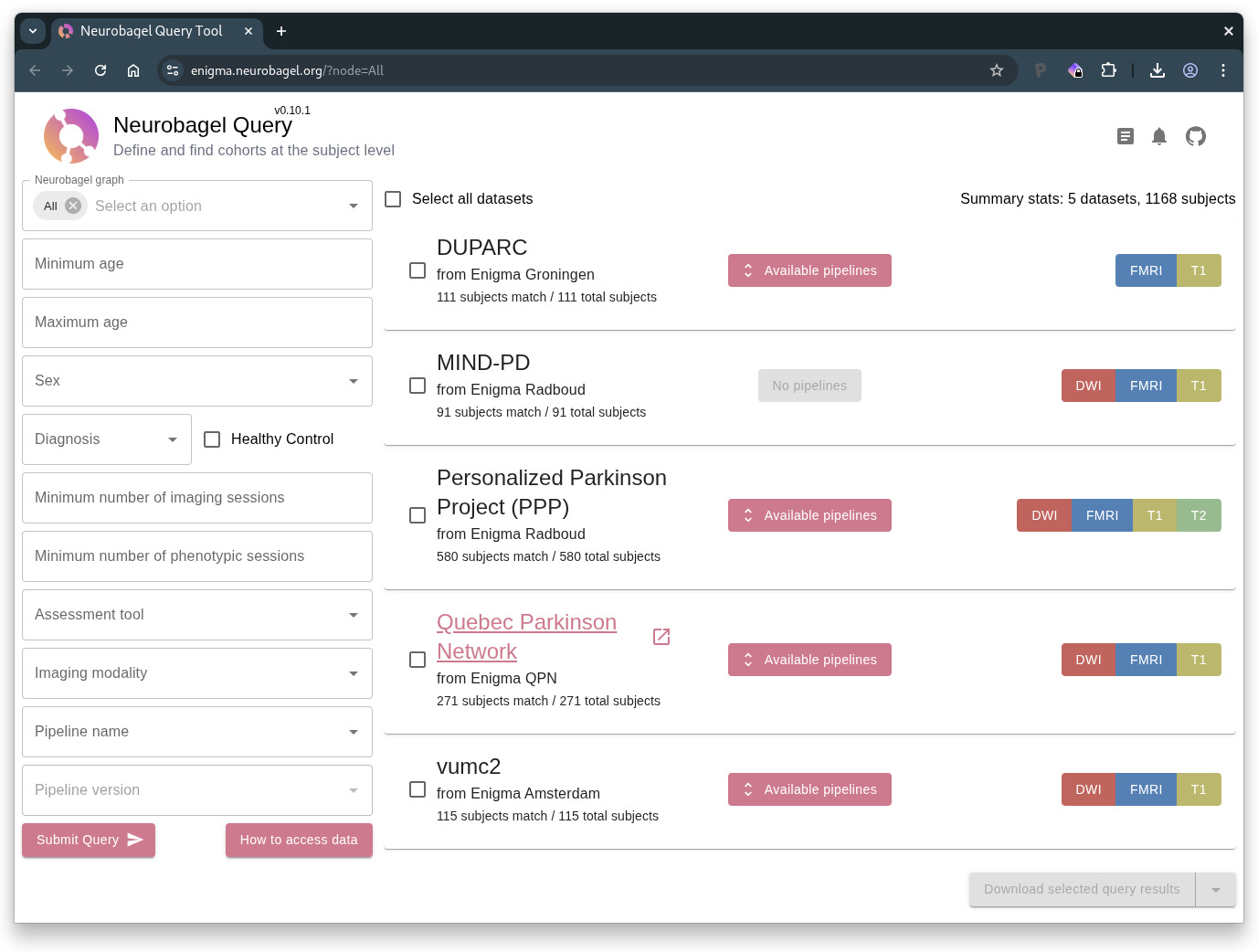This screenshot has width=1258, height=952.
Task: Close the Neurobagel Query Tool tab
Action: (x=248, y=31)
